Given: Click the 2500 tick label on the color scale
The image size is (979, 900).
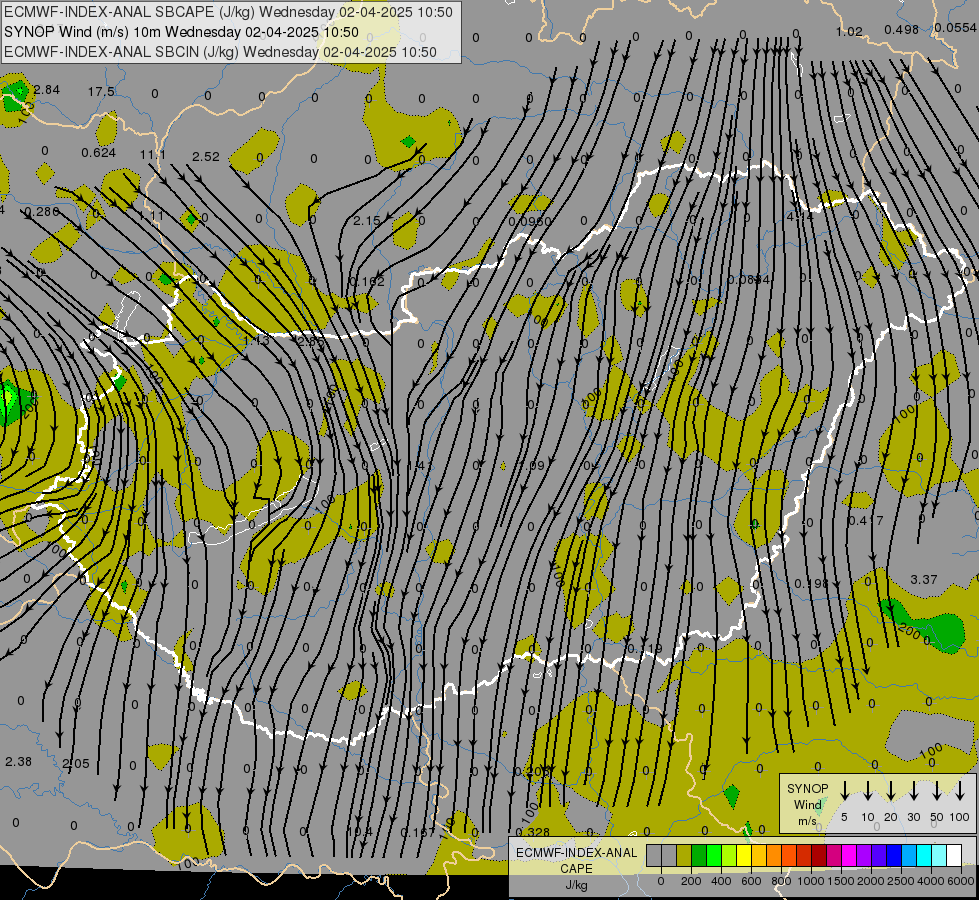Looking at the screenshot, I should 901,881.
